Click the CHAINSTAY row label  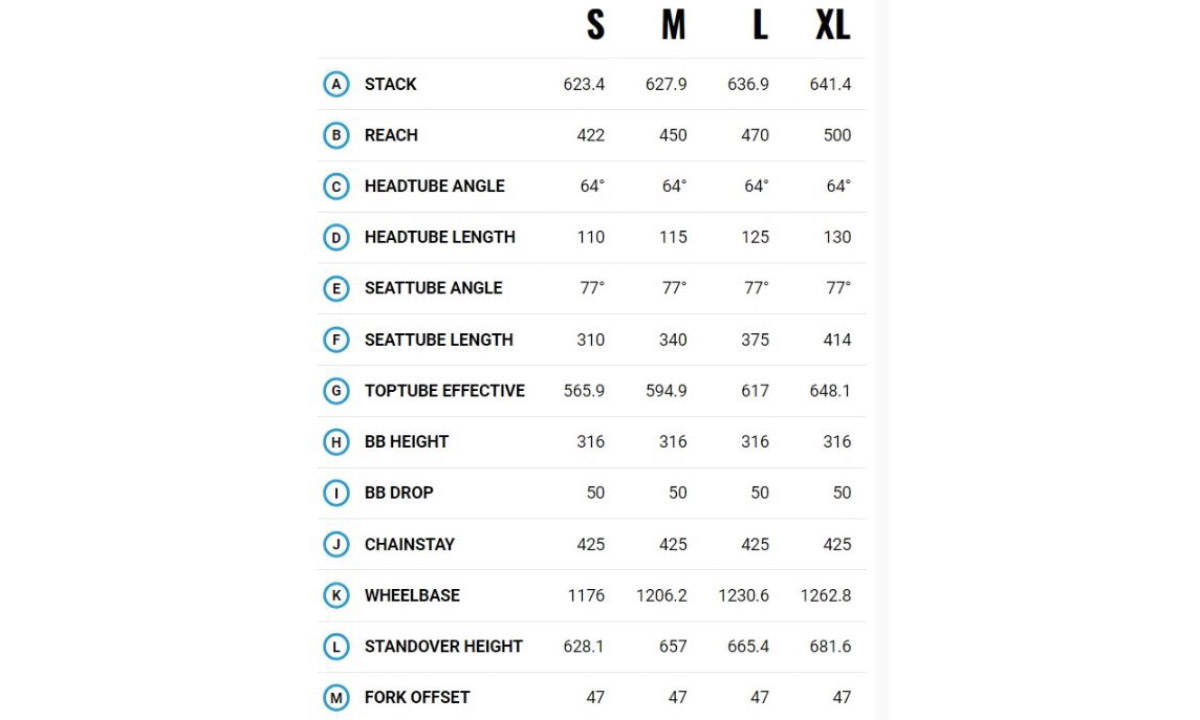click(409, 544)
